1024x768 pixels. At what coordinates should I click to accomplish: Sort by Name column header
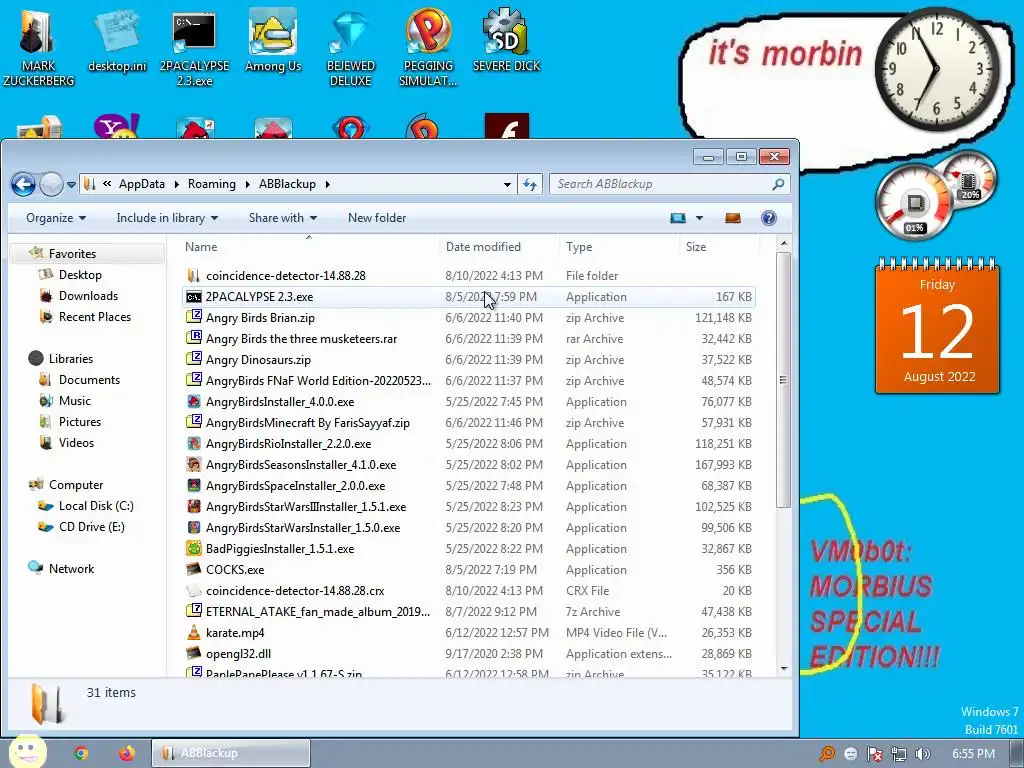(x=309, y=247)
